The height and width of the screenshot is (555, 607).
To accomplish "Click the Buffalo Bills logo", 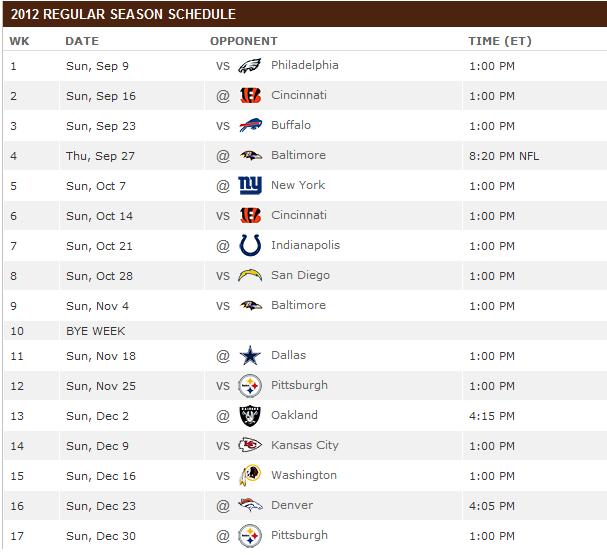I will [250, 126].
